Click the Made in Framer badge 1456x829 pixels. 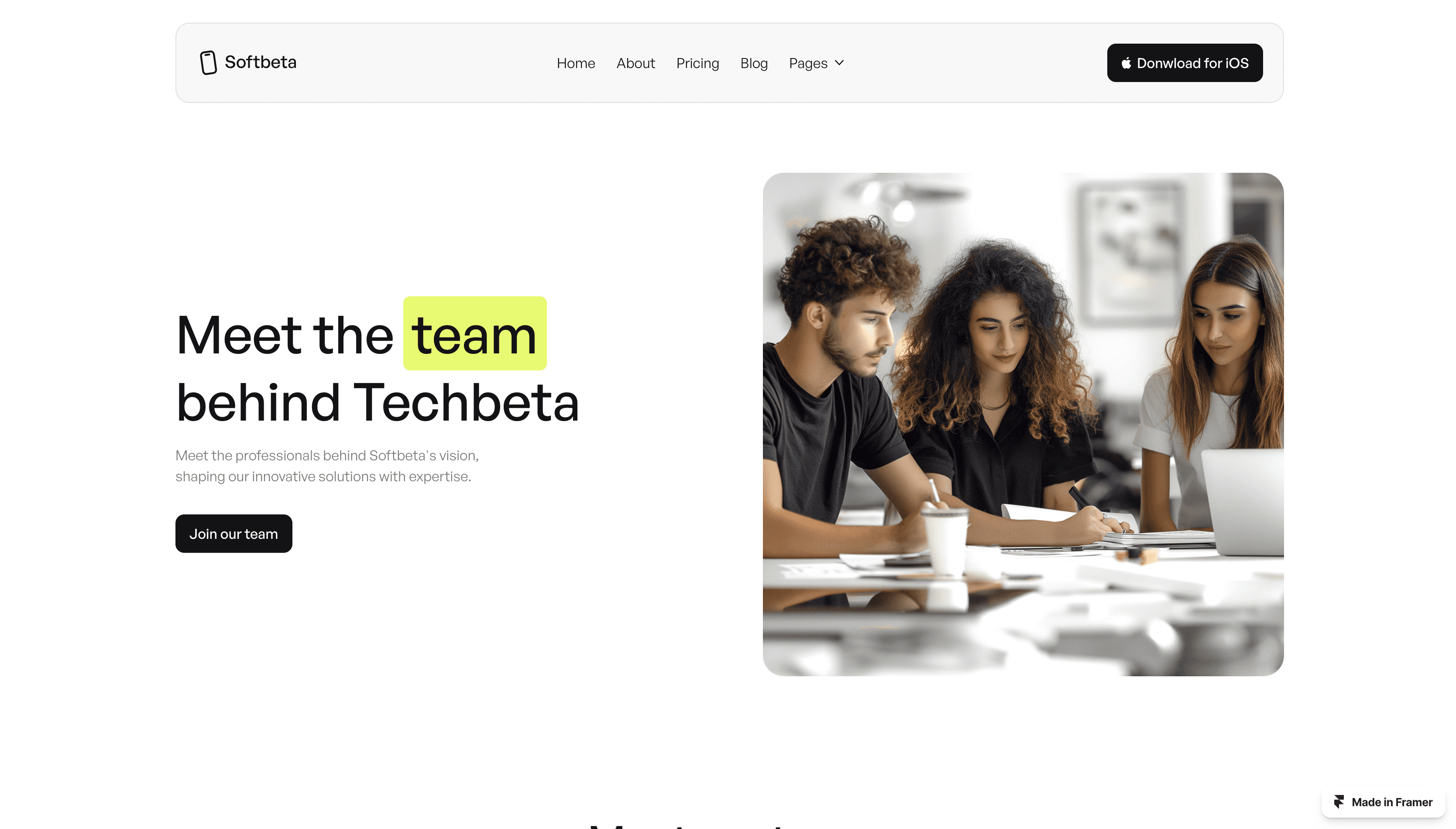tap(1383, 802)
